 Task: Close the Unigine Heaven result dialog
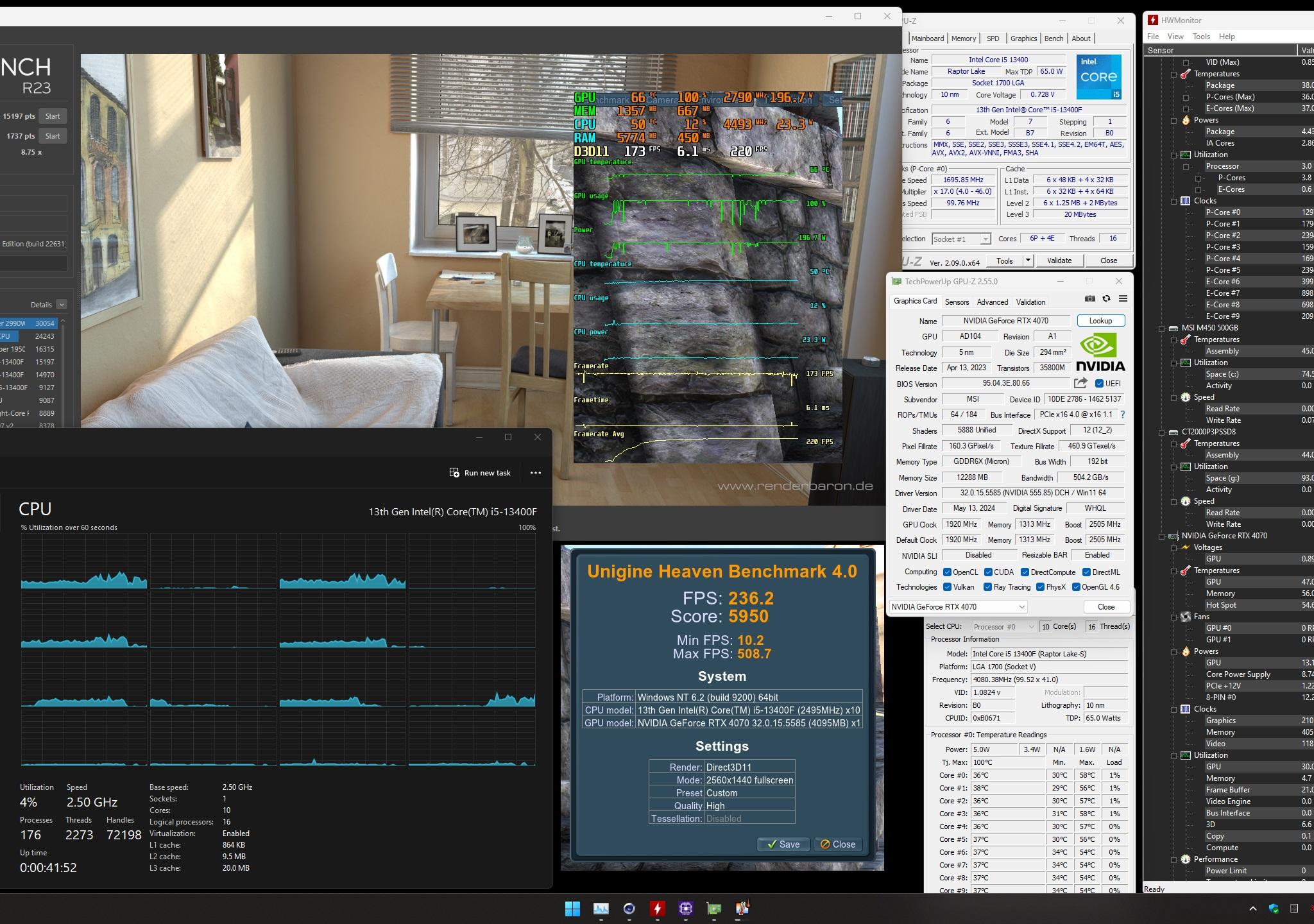pos(838,844)
